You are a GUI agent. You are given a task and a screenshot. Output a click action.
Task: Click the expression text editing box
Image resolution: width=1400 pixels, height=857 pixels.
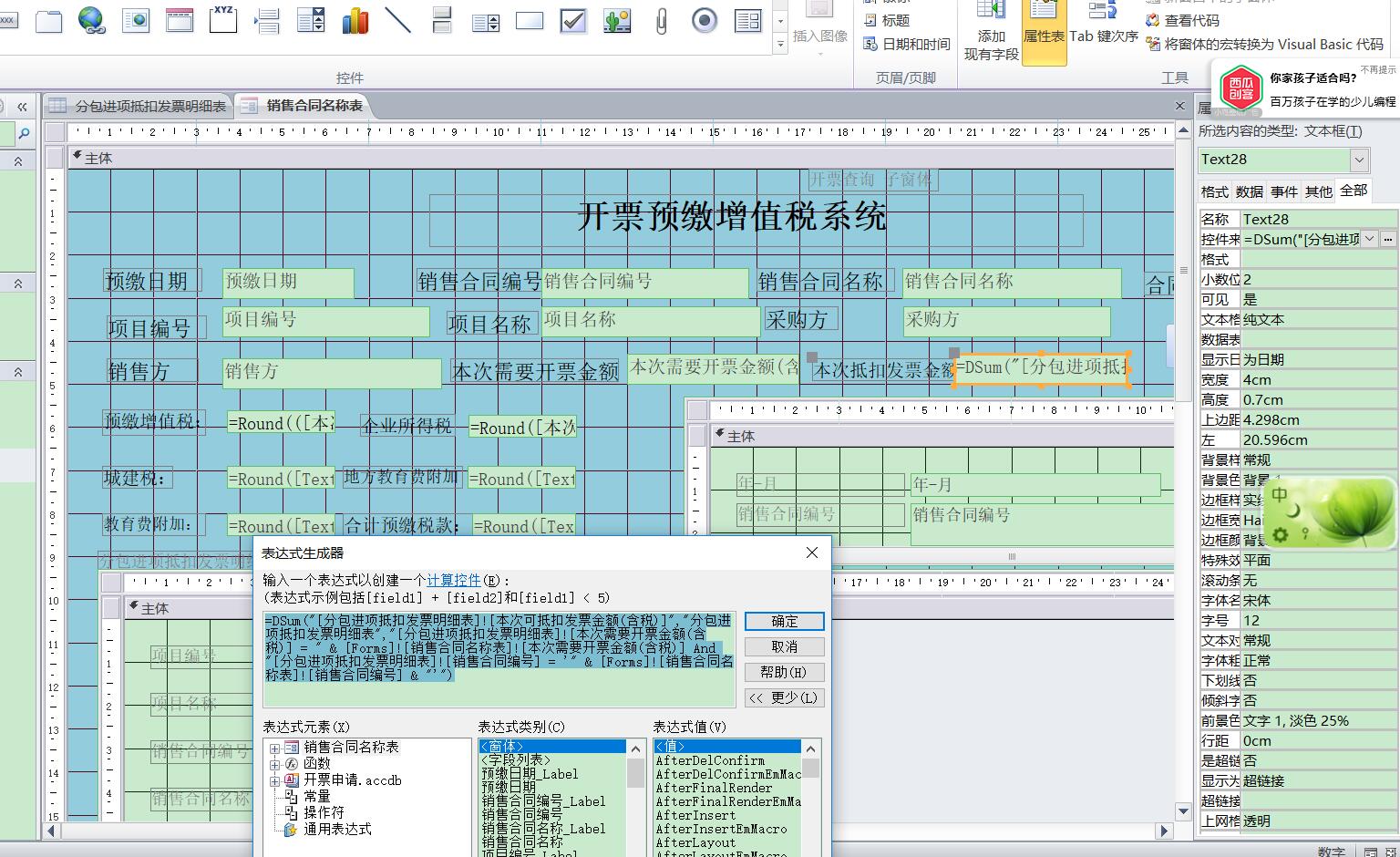pyautogui.click(x=499, y=659)
